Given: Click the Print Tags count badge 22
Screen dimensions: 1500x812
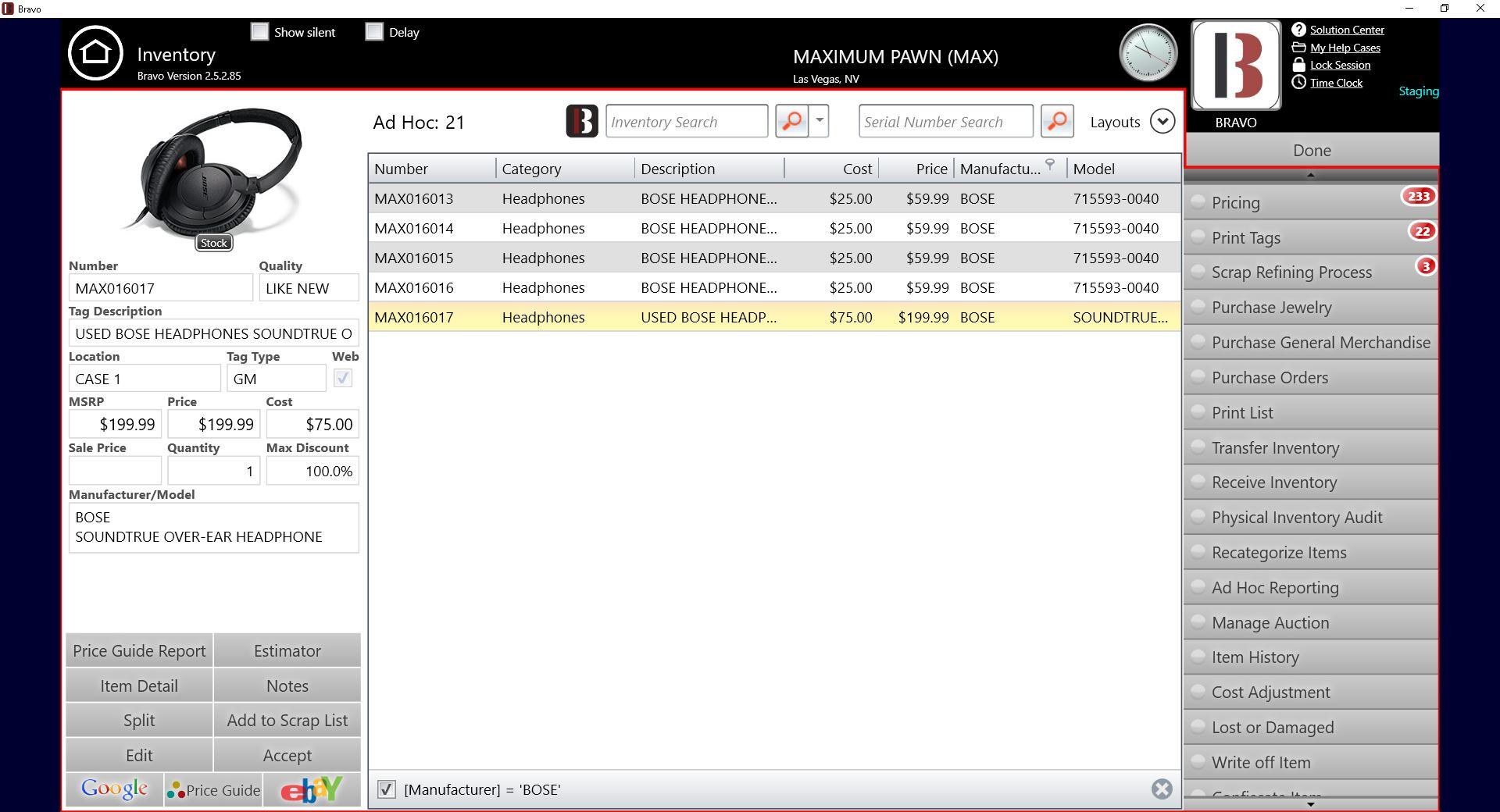Looking at the screenshot, I should click(x=1422, y=231).
